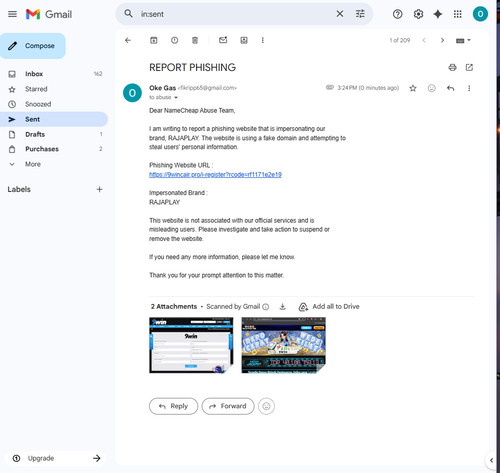Download all attachments
500x473 pixels.
click(x=283, y=307)
